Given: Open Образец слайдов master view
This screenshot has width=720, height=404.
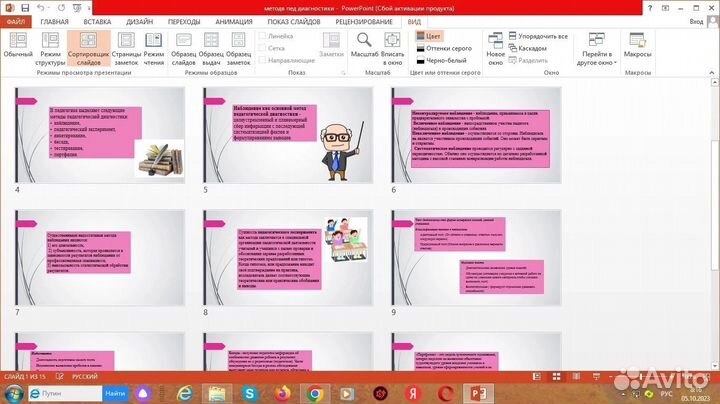Looking at the screenshot, I should pos(184,49).
